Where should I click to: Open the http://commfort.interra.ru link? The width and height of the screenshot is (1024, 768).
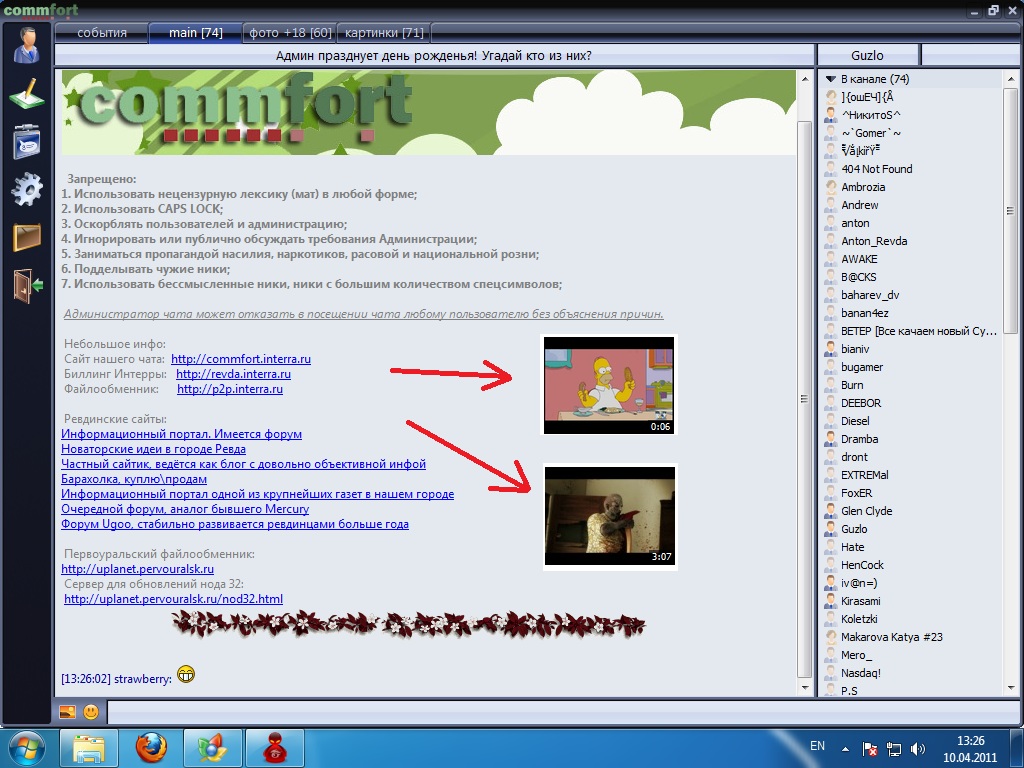pos(240,359)
